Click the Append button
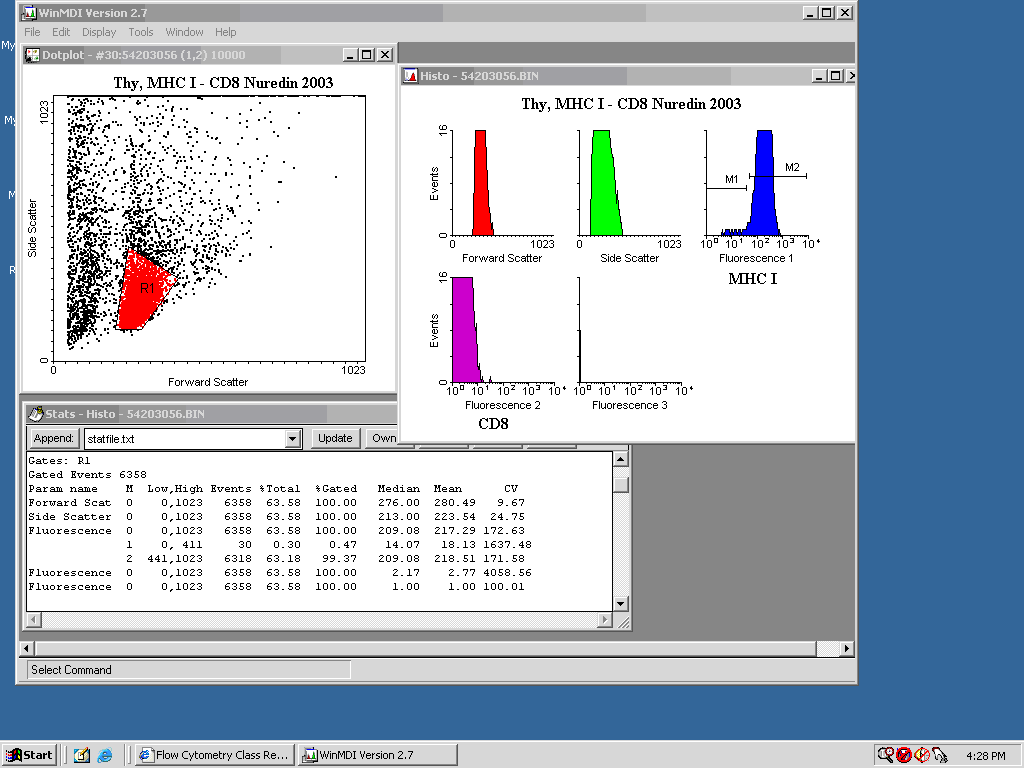 pos(53,438)
